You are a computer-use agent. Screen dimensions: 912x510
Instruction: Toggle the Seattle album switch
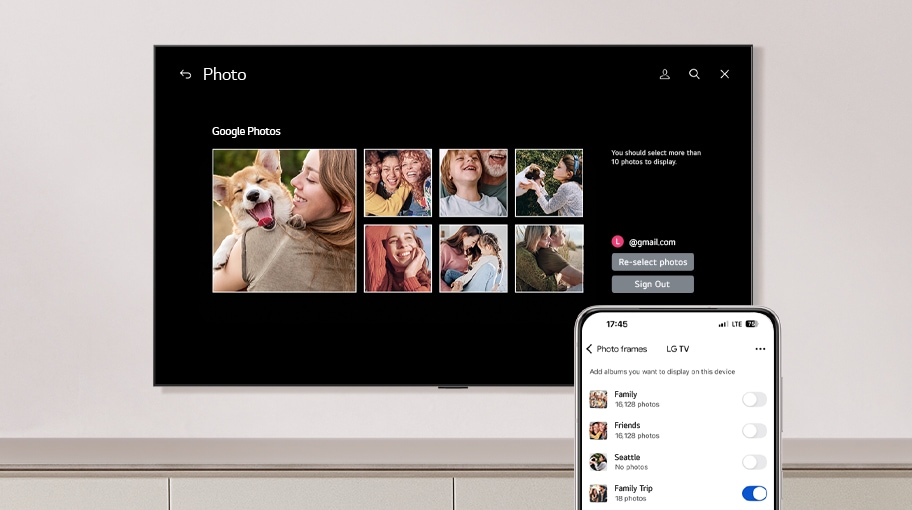click(754, 462)
